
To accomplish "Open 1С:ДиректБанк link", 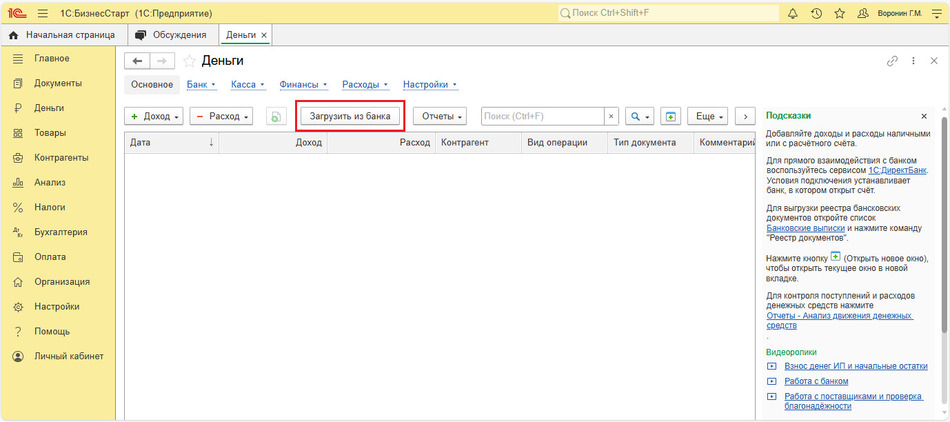I will (898, 171).
